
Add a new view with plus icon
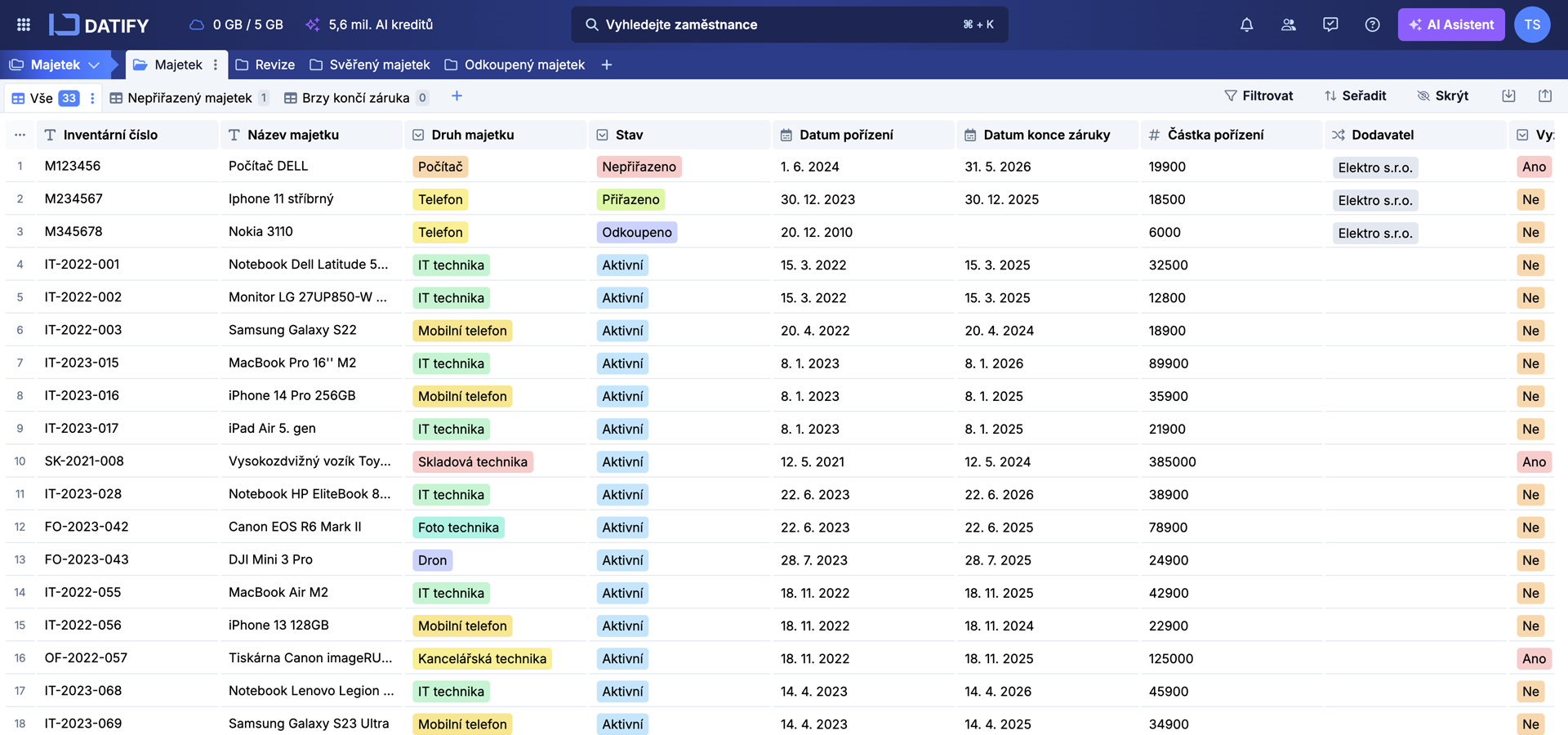(x=457, y=96)
